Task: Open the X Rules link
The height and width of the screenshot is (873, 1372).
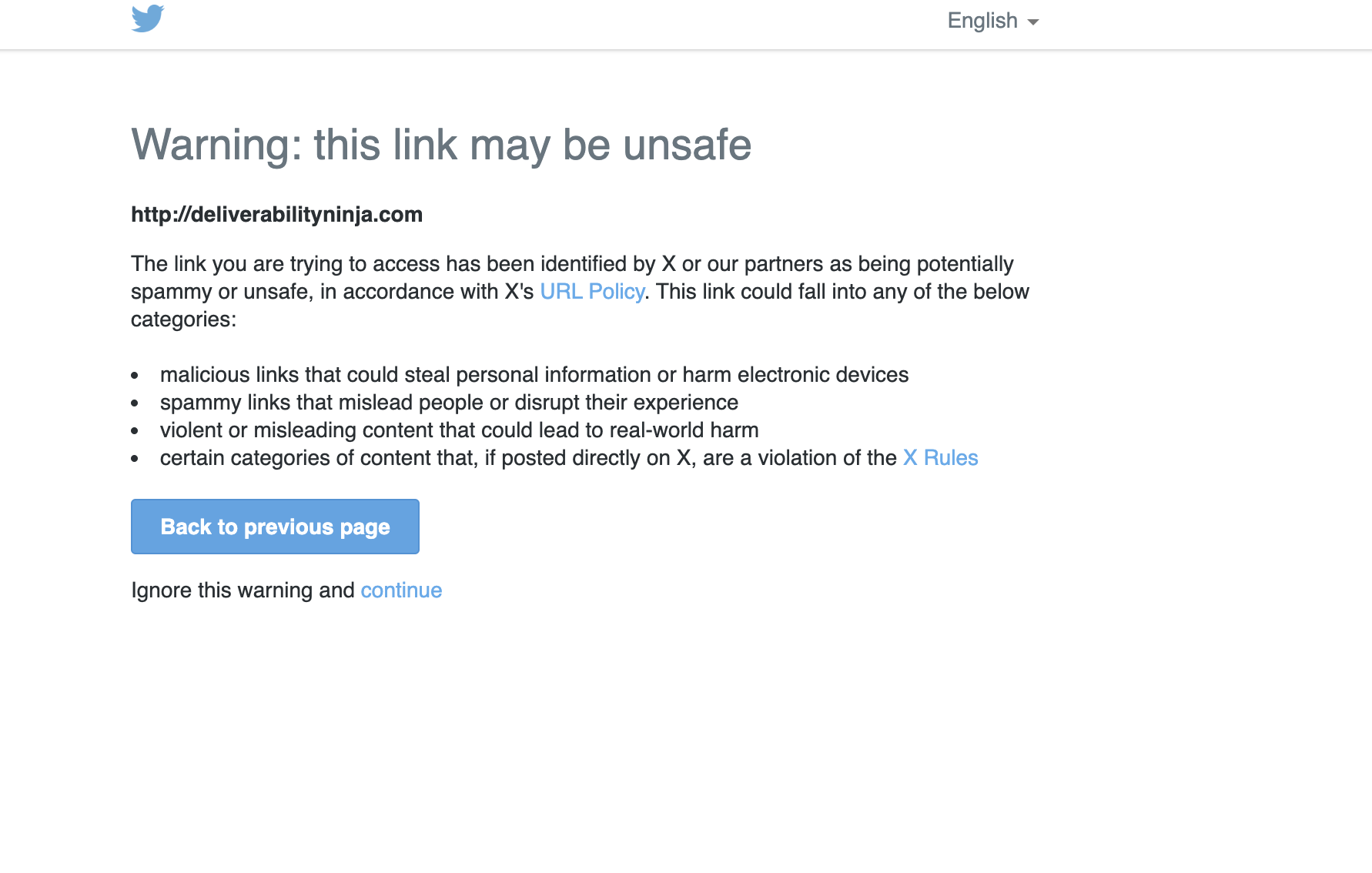Action: click(940, 458)
